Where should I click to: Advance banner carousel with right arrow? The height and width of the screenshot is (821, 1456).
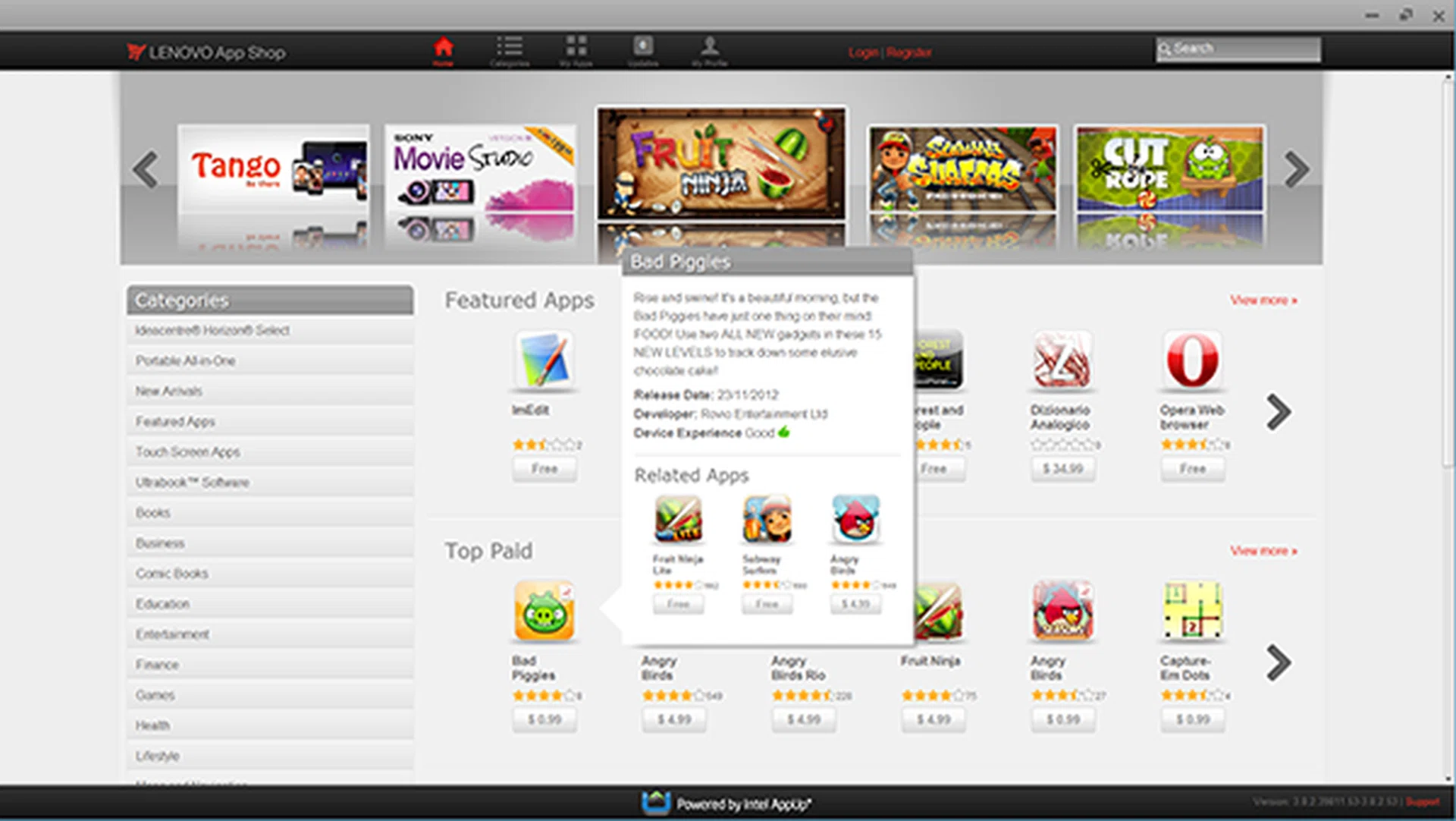(1297, 169)
